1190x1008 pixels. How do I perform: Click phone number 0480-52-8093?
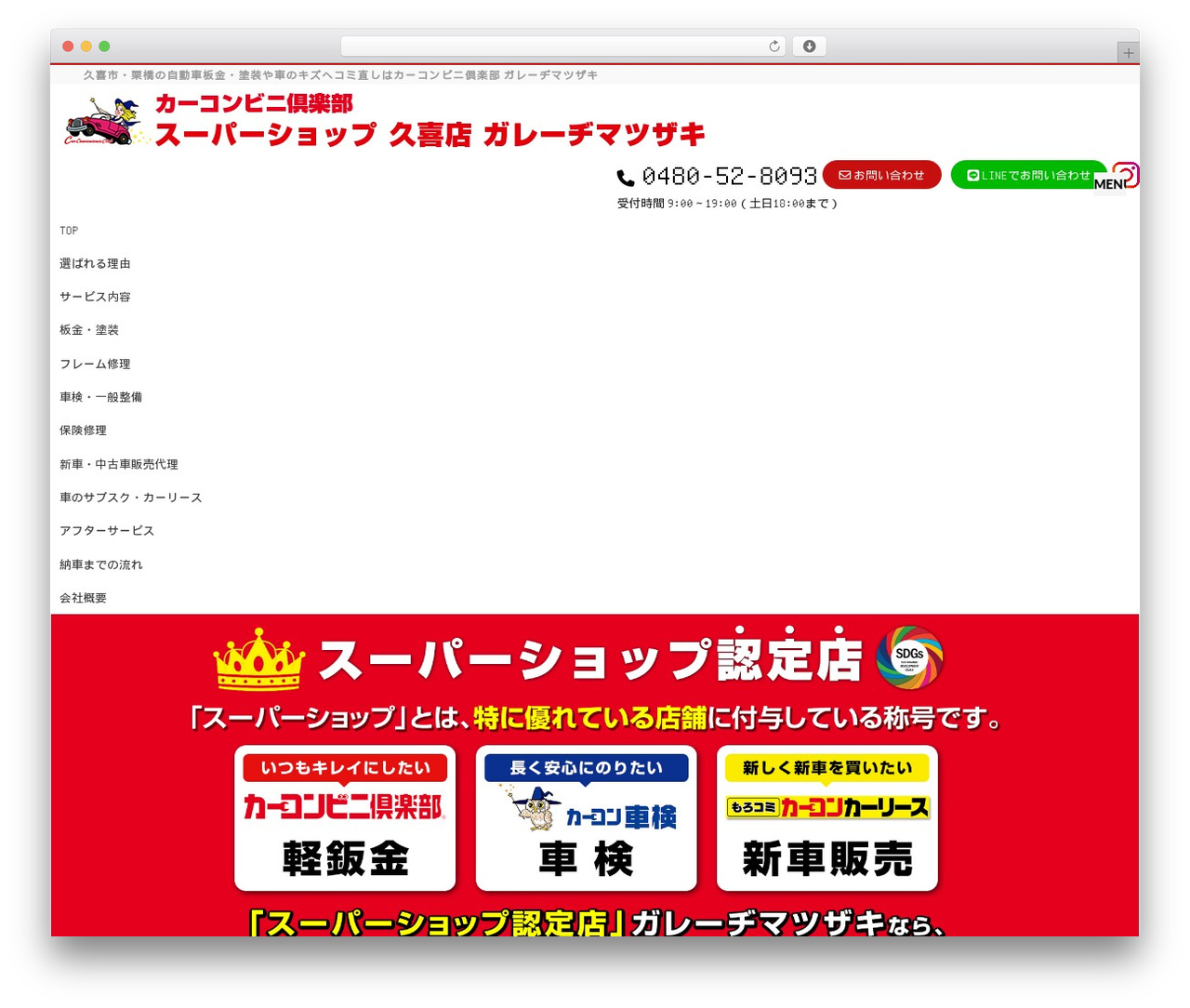pyautogui.click(x=730, y=176)
